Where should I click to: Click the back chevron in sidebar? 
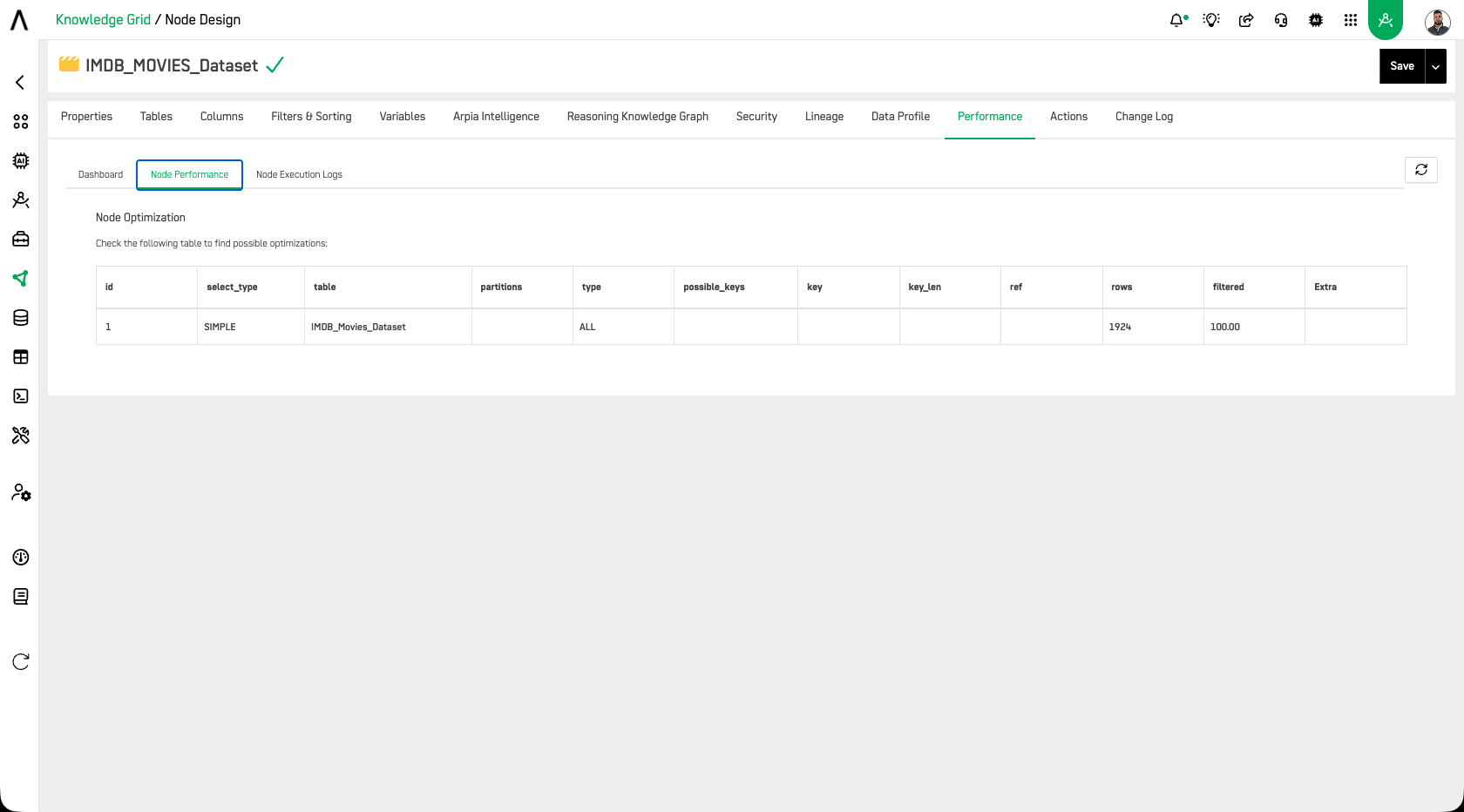(x=20, y=83)
